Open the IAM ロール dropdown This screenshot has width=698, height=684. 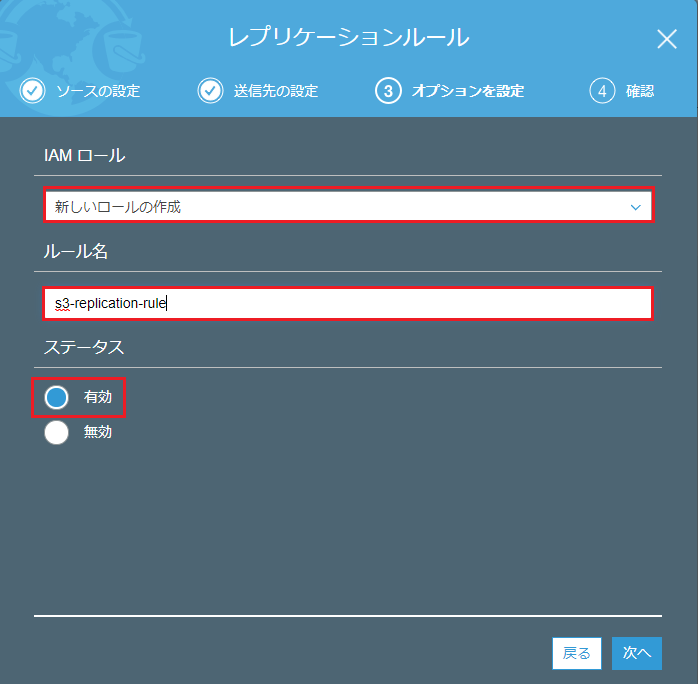point(349,206)
